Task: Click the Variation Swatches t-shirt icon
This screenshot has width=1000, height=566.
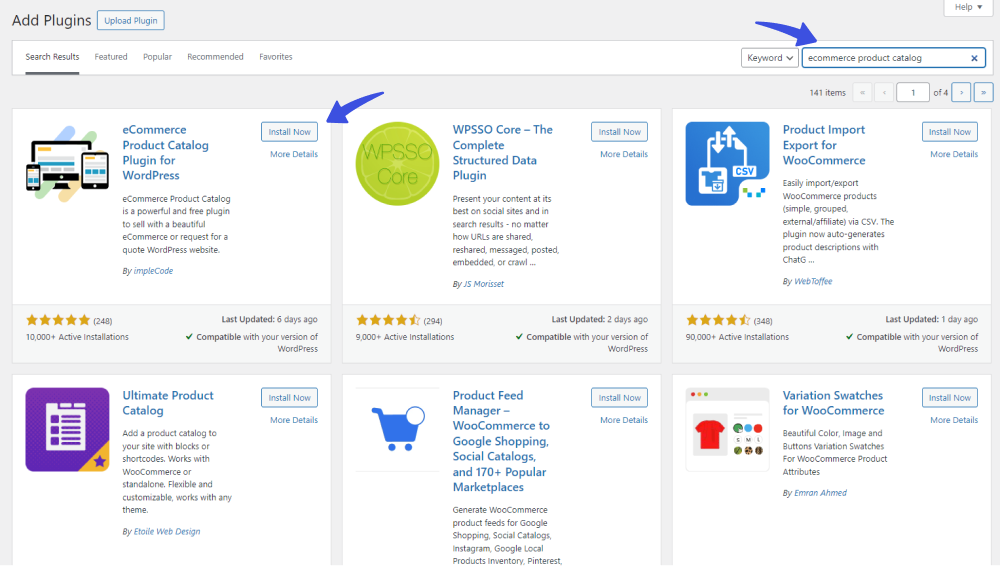Action: pyautogui.click(x=727, y=429)
